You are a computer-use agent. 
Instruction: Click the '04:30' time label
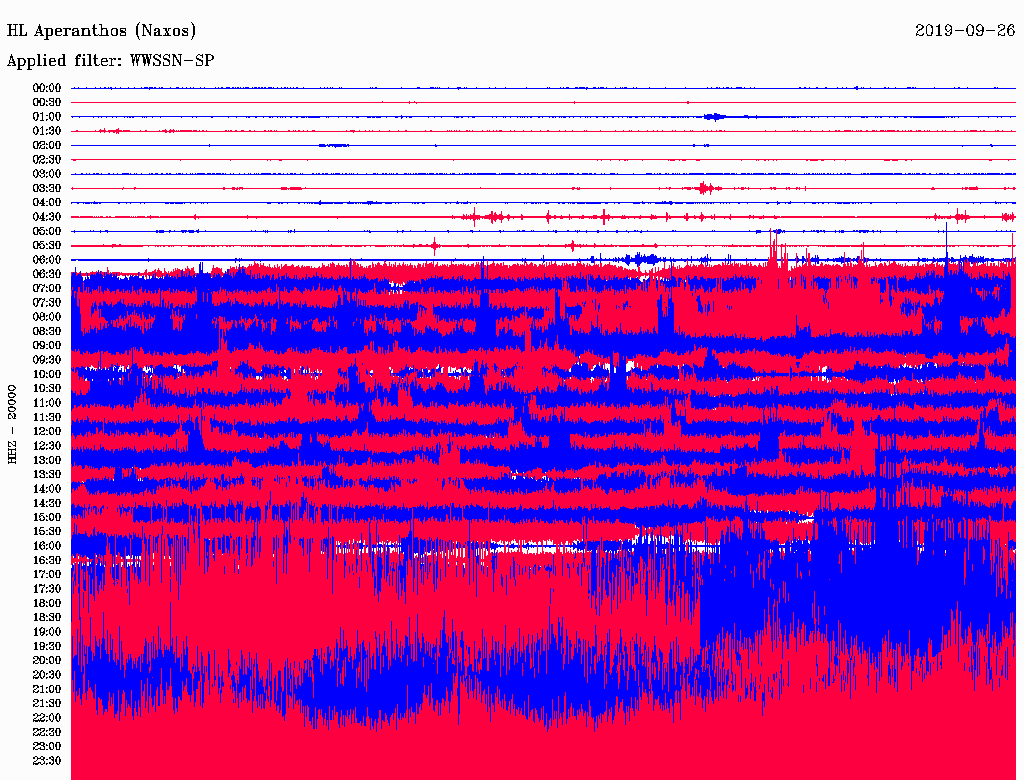point(47,217)
